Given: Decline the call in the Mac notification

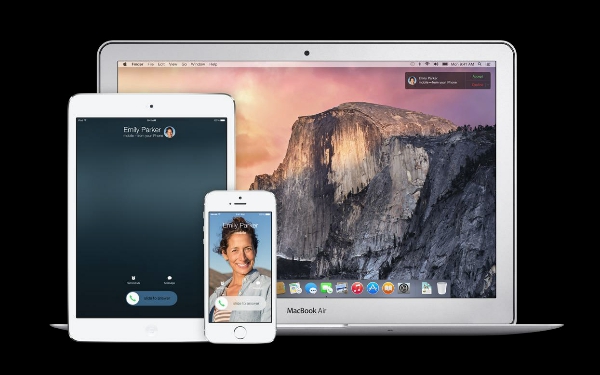Looking at the screenshot, I should click(478, 85).
